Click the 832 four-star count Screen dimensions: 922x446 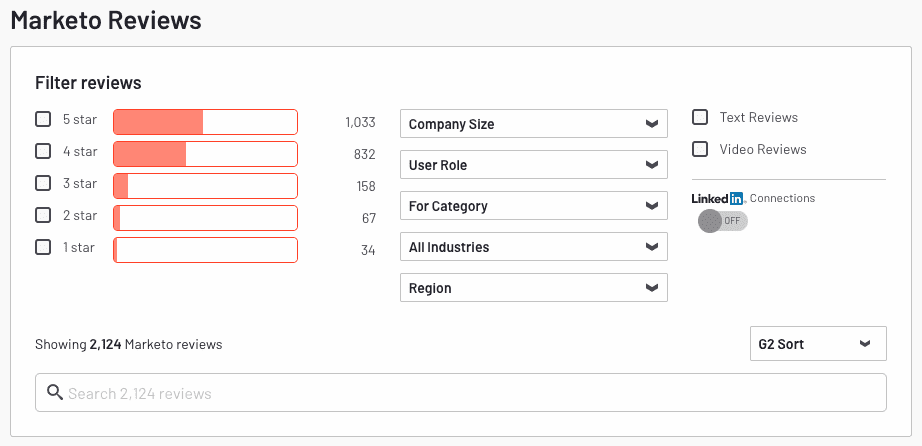pyautogui.click(x=365, y=155)
